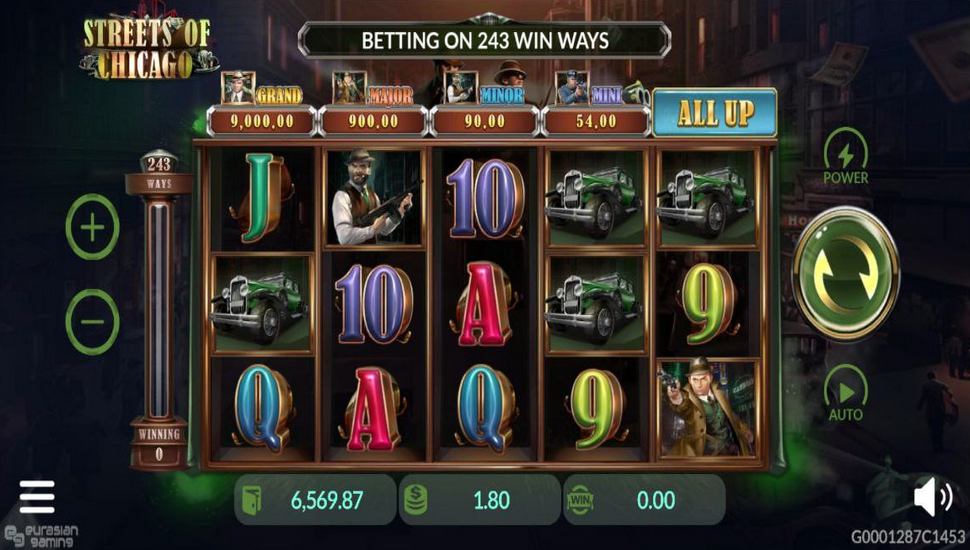The width and height of the screenshot is (970, 550).
Task: Click the detective in trench coat symbol
Action: pyautogui.click(x=707, y=408)
